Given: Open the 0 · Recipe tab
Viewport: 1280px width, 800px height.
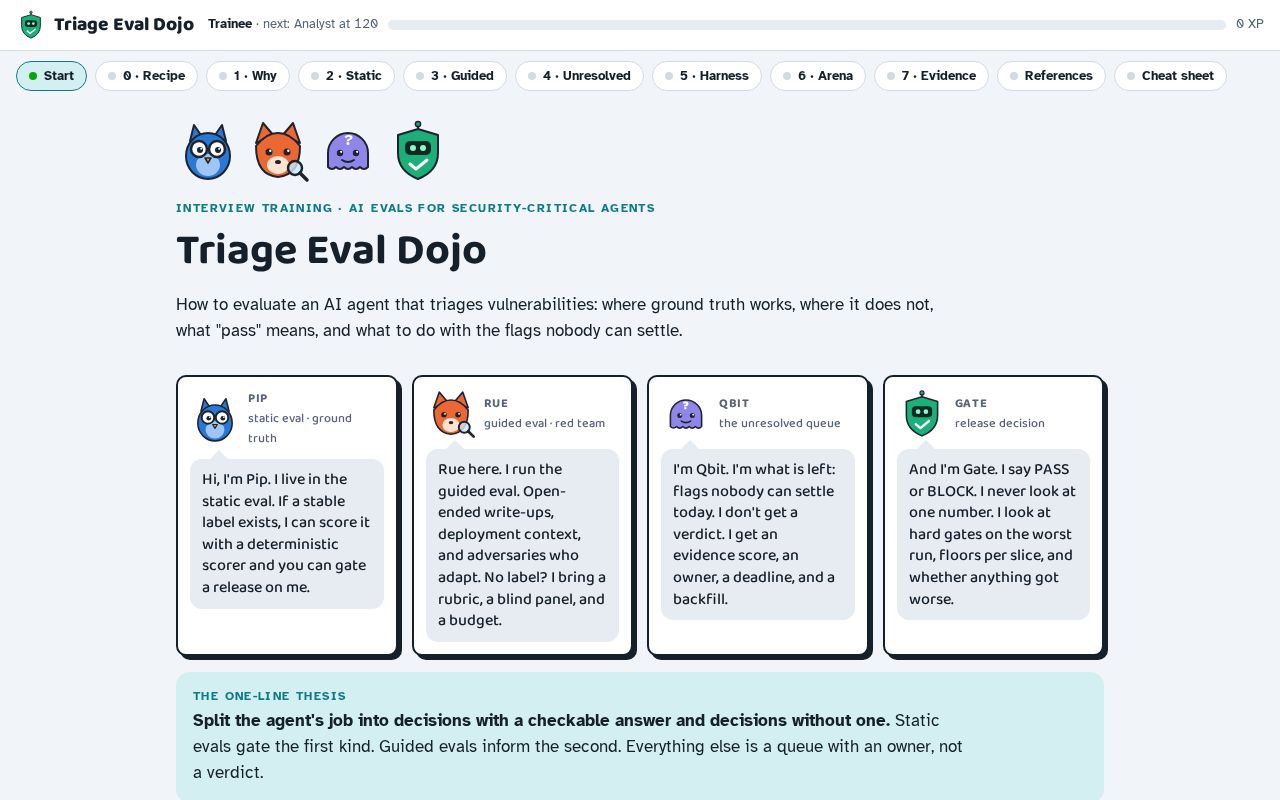Looking at the screenshot, I should [146, 76].
